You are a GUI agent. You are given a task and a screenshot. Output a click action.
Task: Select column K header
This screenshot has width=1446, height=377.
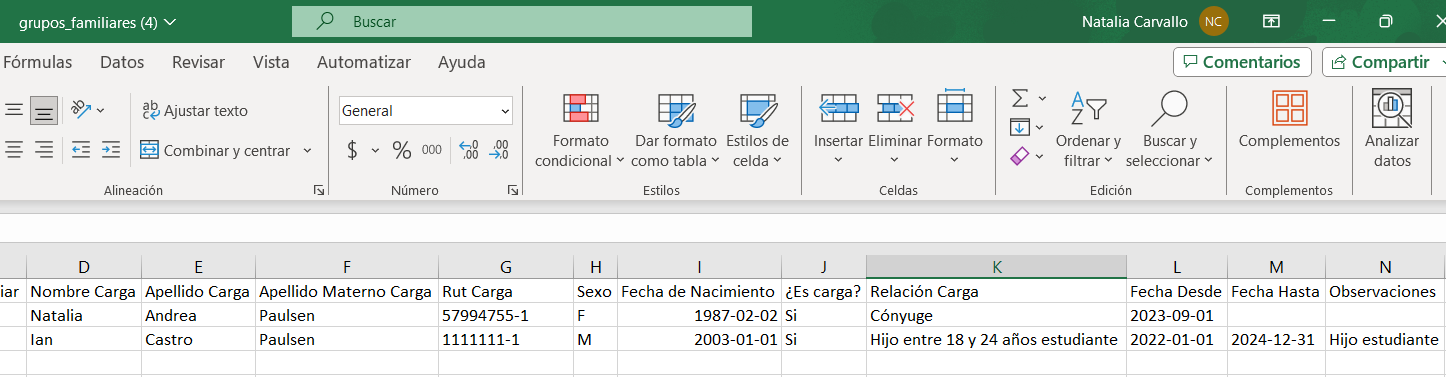(996, 267)
